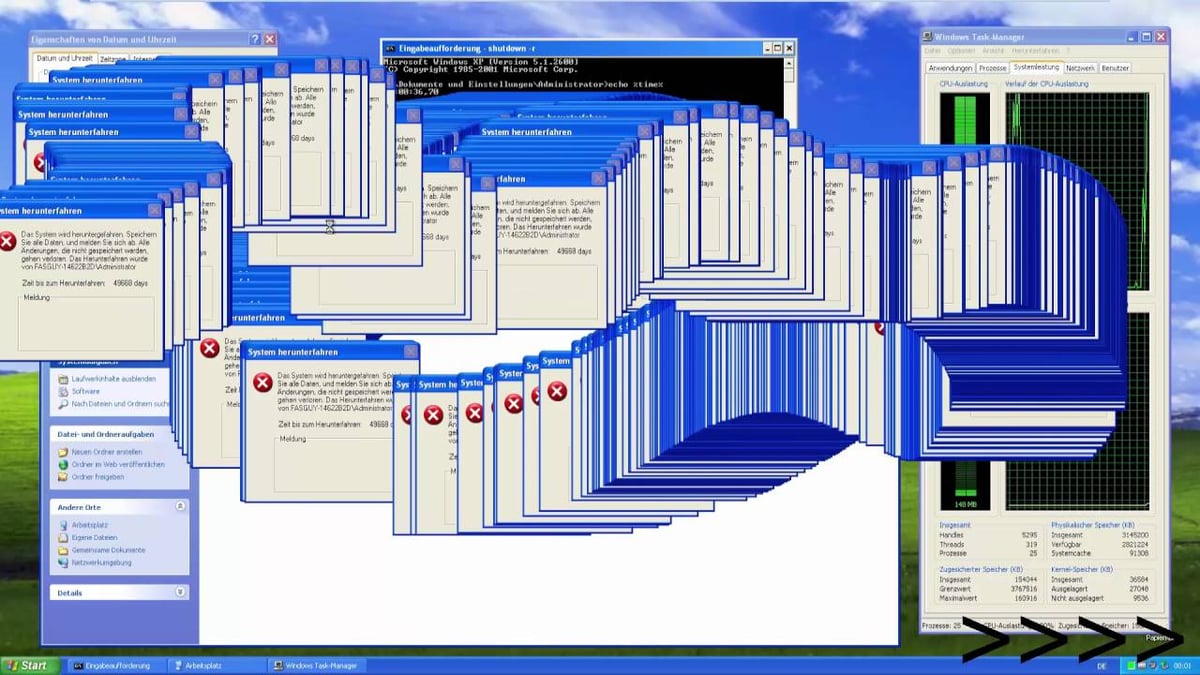Viewport: 1200px width, 675px height.
Task: Click the help button in the date properties title bar
Action: (x=254, y=39)
